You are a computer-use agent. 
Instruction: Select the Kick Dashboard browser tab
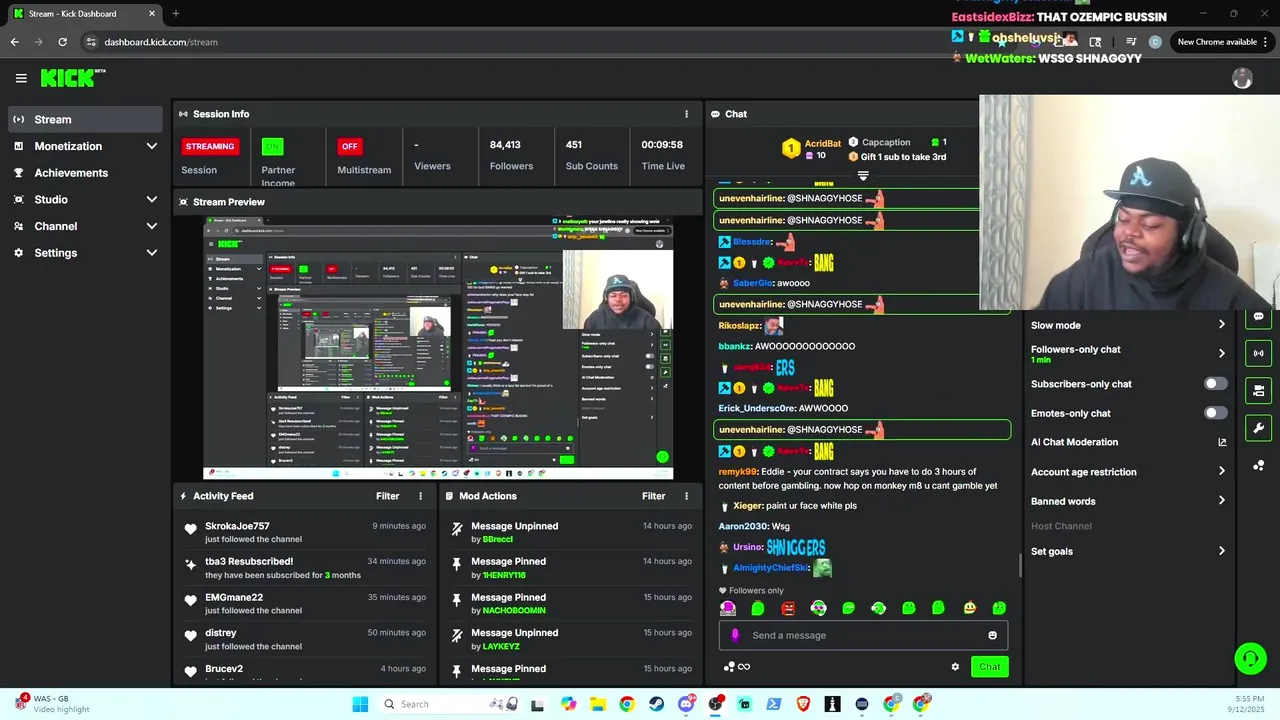[x=83, y=13]
